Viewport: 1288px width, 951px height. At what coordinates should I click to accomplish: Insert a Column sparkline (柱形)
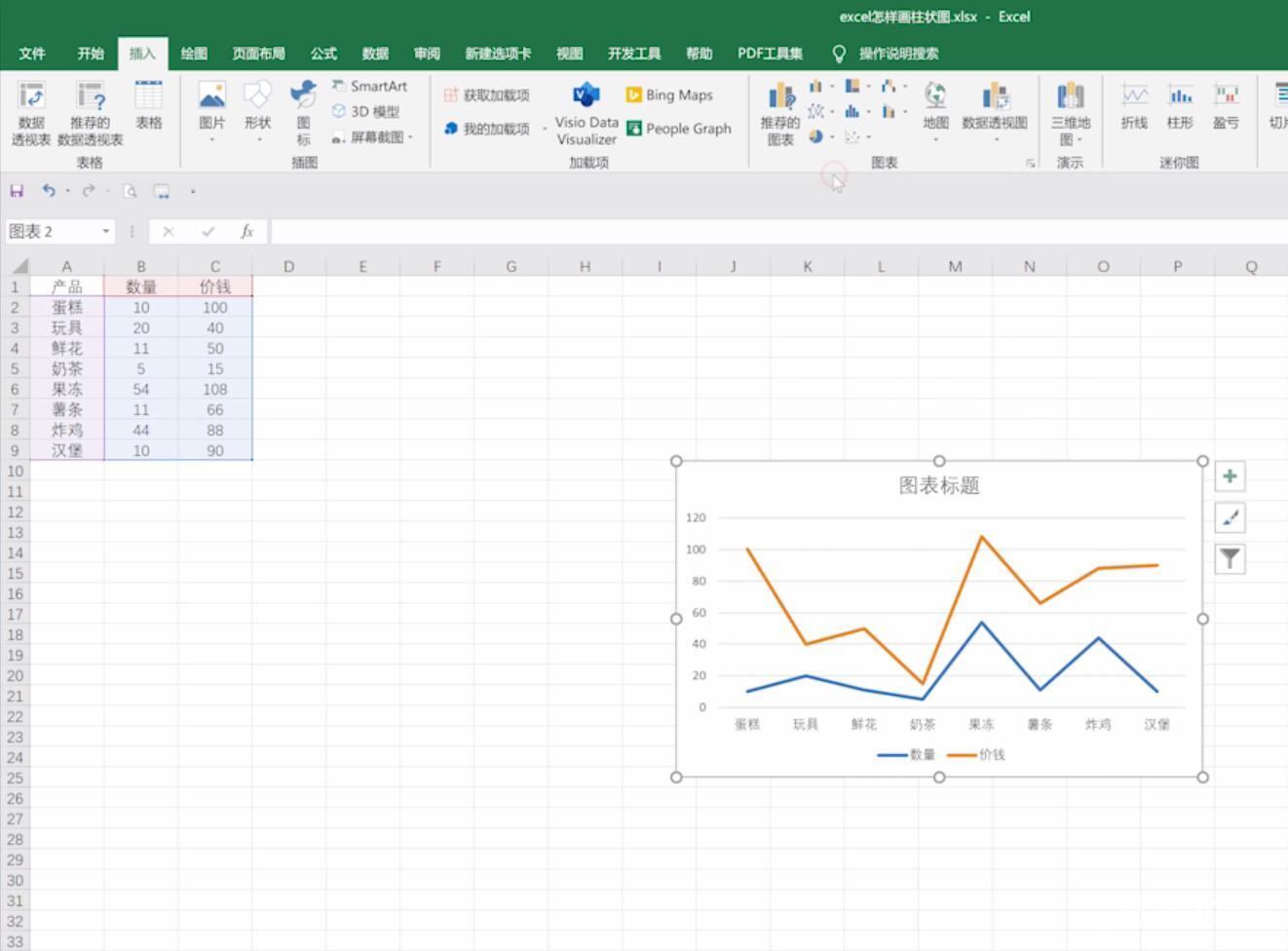1180,106
